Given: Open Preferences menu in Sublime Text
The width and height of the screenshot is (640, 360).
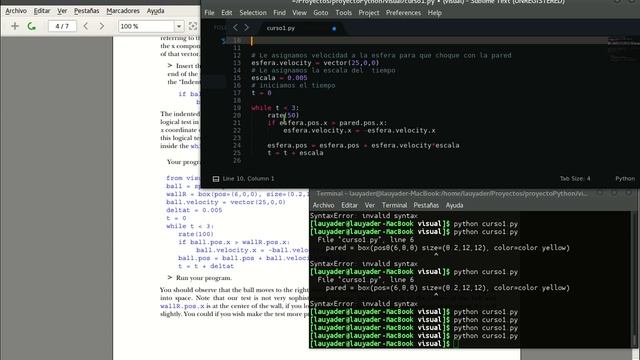Looking at the screenshot, I should point(403,13).
